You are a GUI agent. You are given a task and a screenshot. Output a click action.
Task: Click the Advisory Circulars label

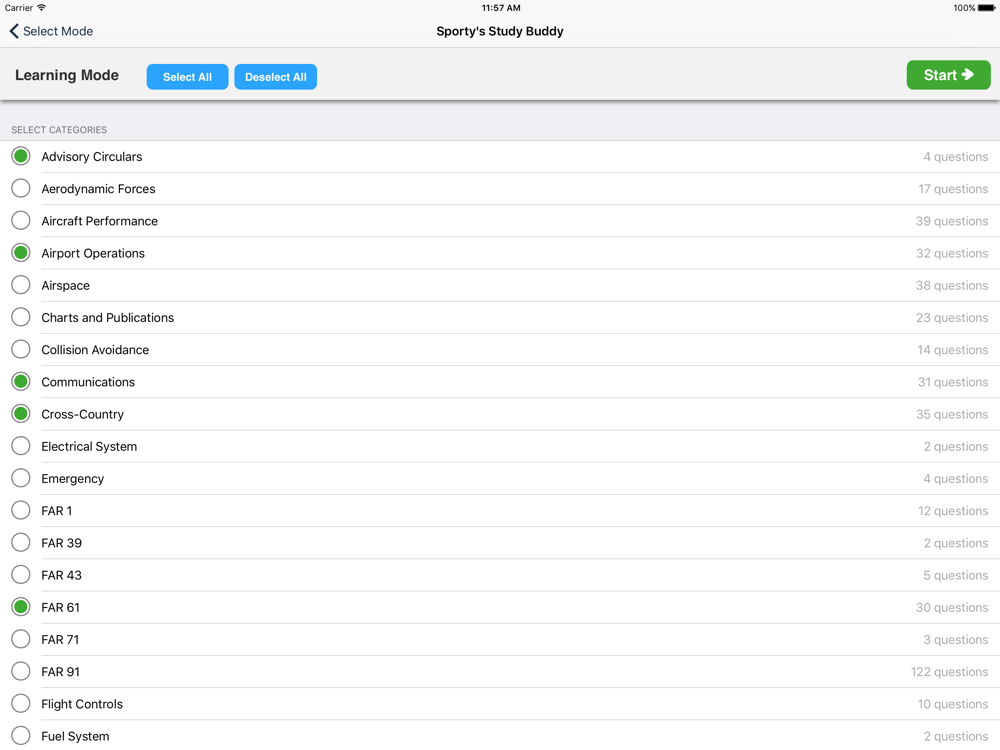pyautogui.click(x=92, y=157)
